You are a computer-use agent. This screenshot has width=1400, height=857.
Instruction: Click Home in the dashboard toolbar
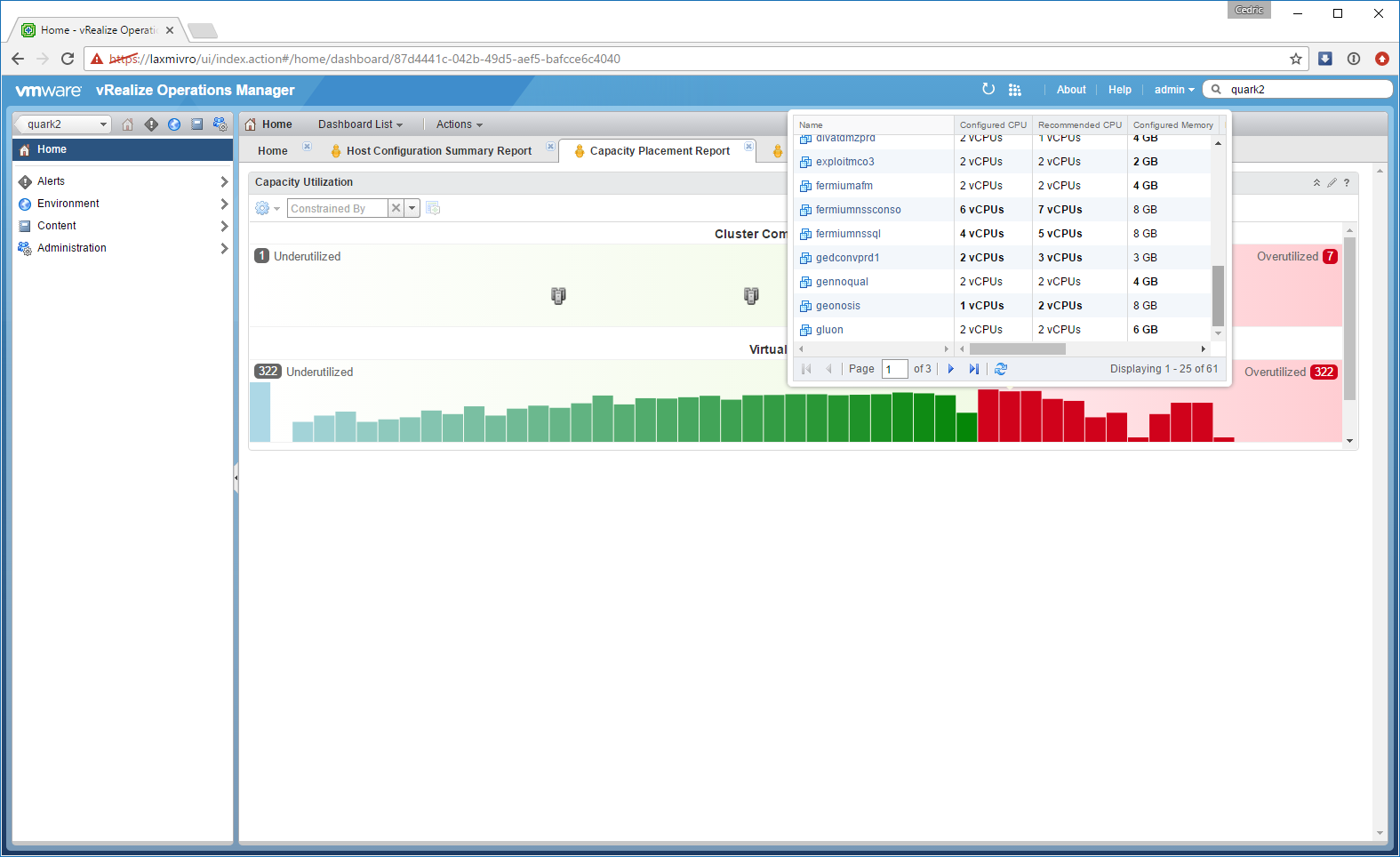click(x=268, y=124)
